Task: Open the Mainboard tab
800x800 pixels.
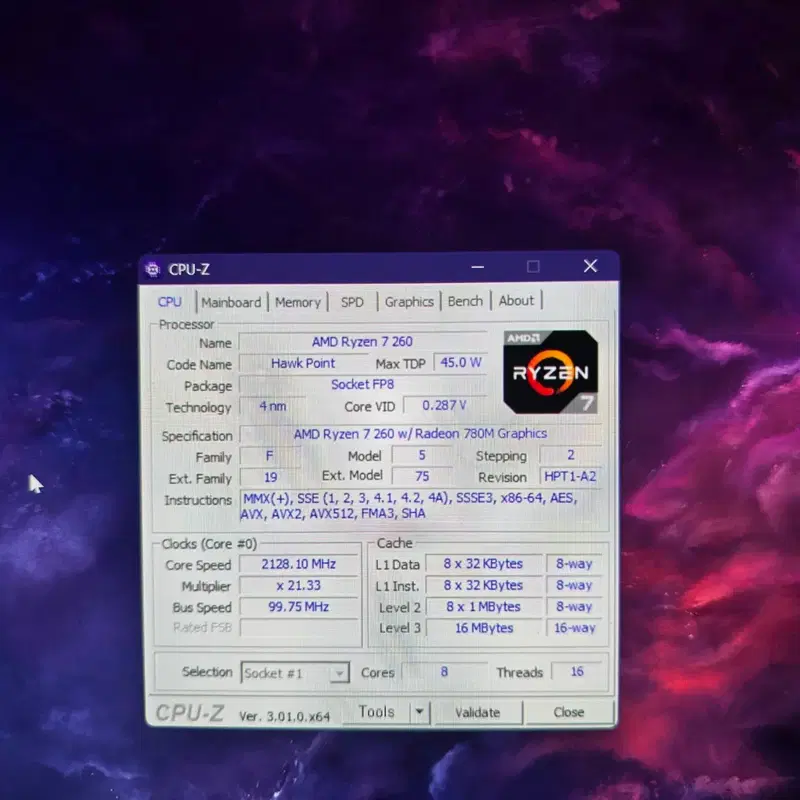Action: (x=231, y=302)
